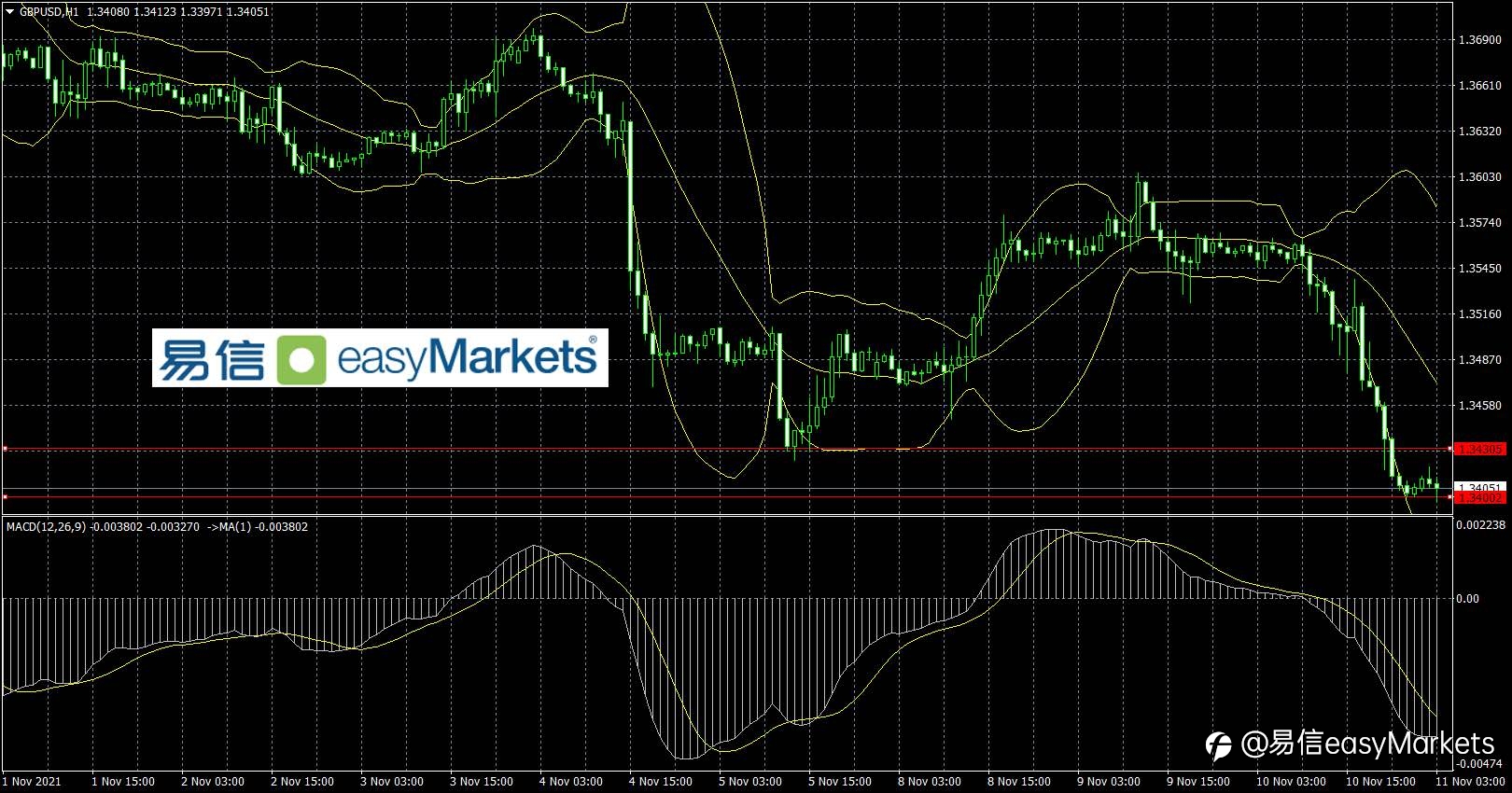Click the MACD(12,26,9) indicator label
Screen dimensions: 1512x793
[x=46, y=527]
